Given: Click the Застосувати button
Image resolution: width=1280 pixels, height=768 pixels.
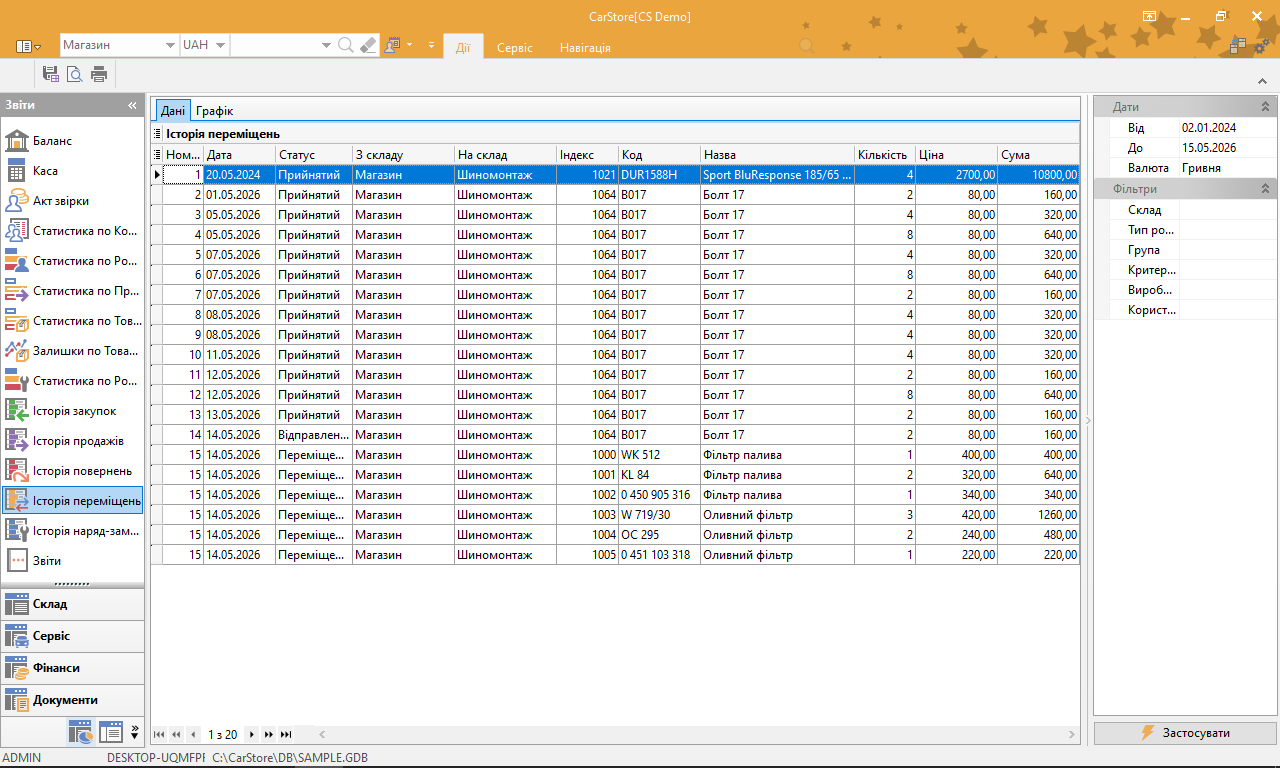Looking at the screenshot, I should tap(1185, 733).
